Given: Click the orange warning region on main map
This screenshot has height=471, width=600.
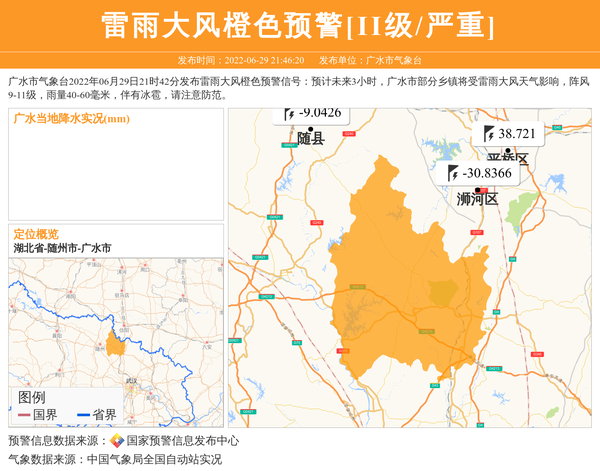Looking at the screenshot, I should (400, 260).
